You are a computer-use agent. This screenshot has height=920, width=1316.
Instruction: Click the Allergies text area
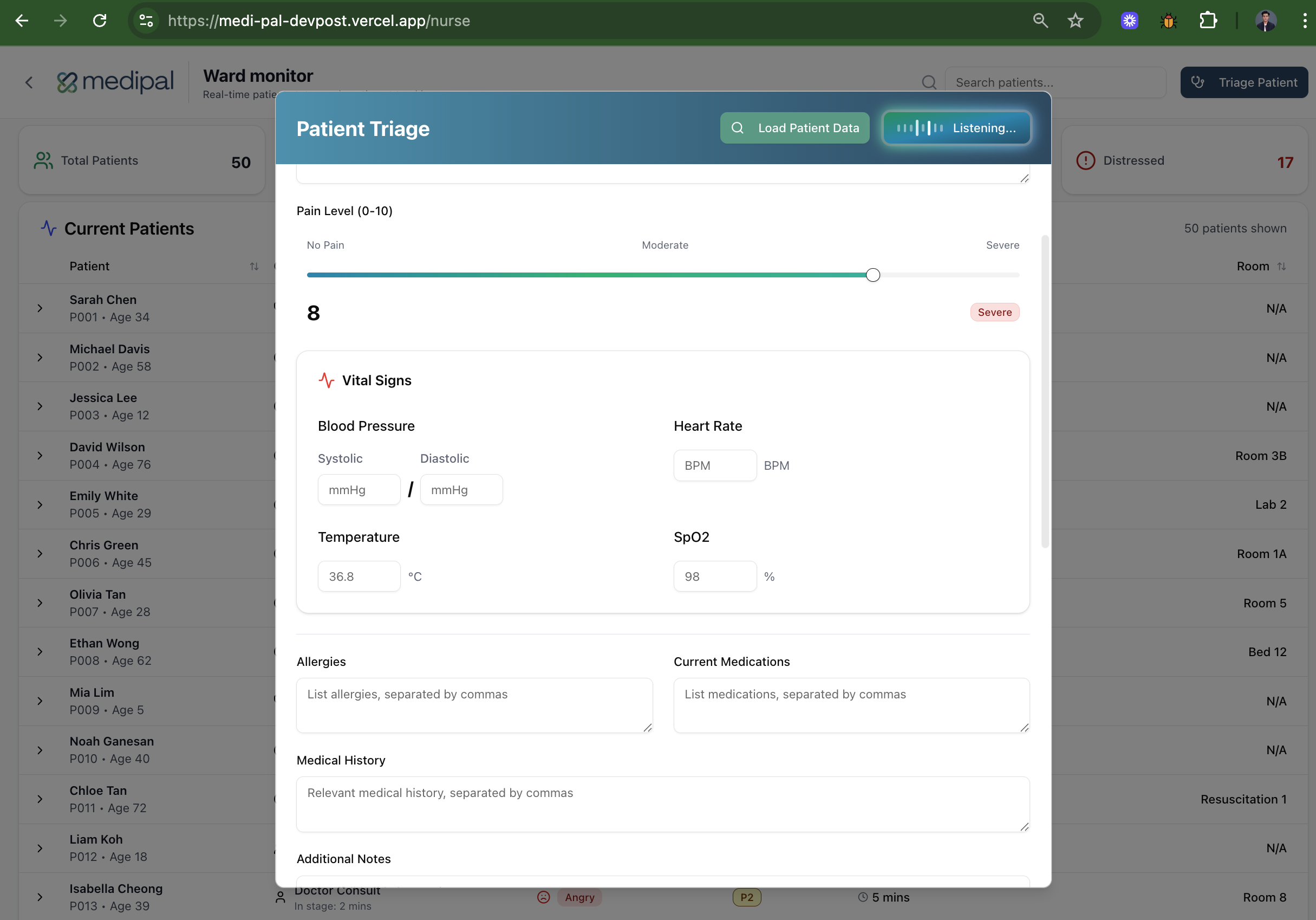pos(474,705)
